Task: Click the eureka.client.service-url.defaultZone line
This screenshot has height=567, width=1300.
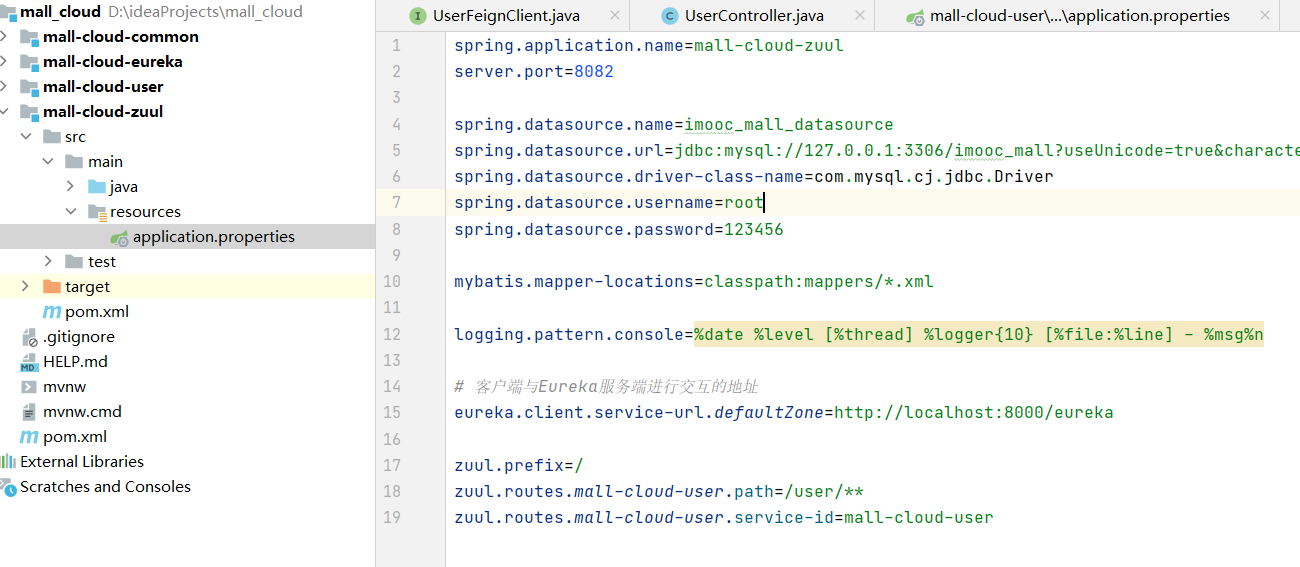Action: pyautogui.click(x=784, y=413)
